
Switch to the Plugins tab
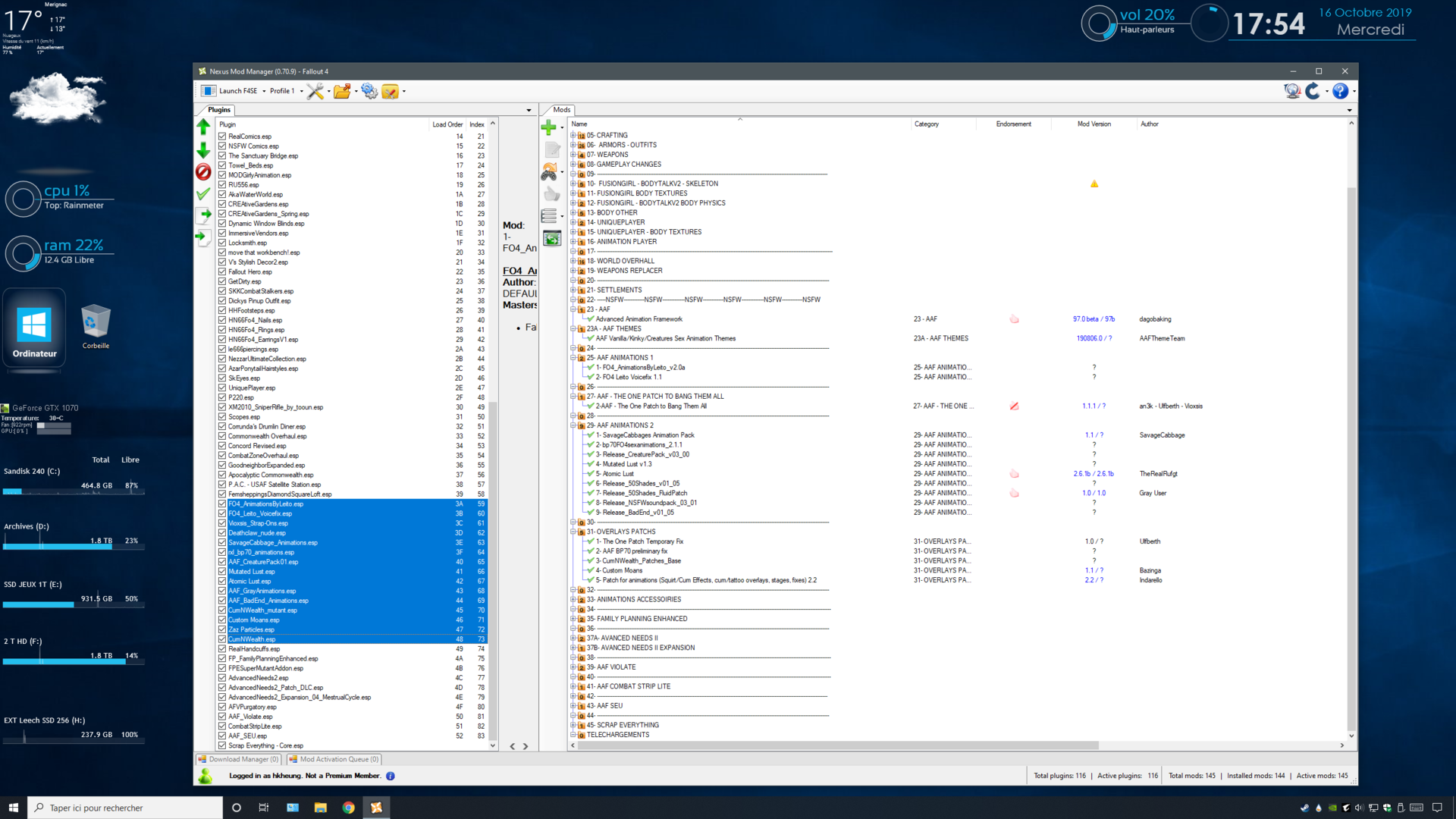click(x=219, y=110)
